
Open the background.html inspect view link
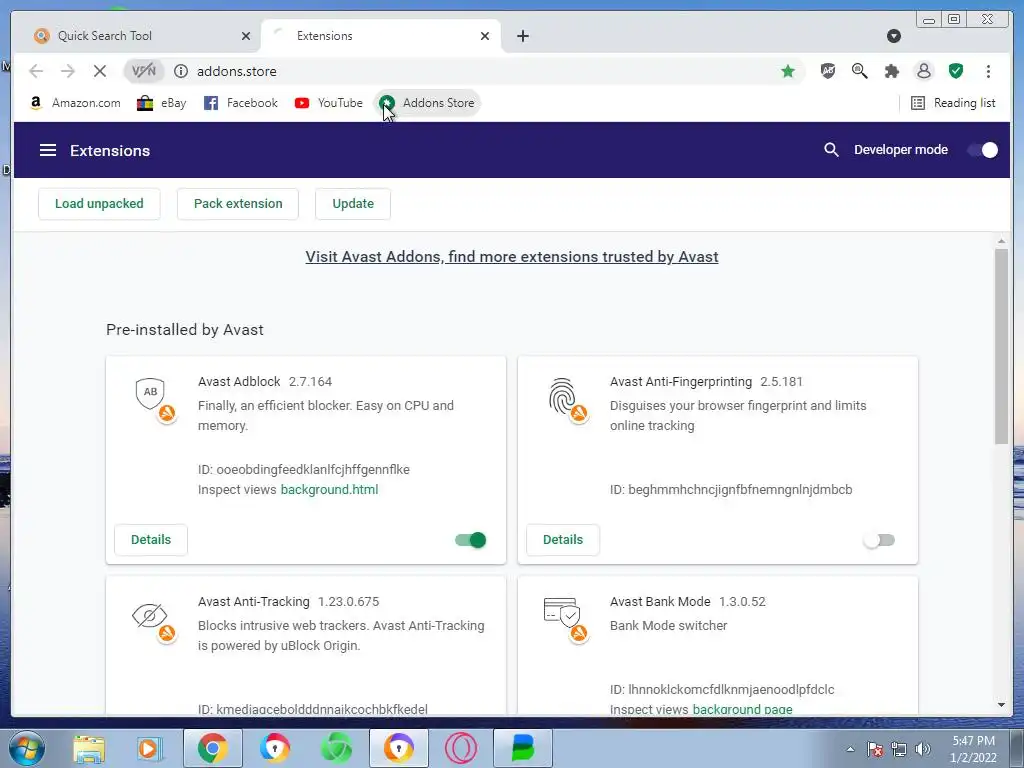pyautogui.click(x=329, y=490)
